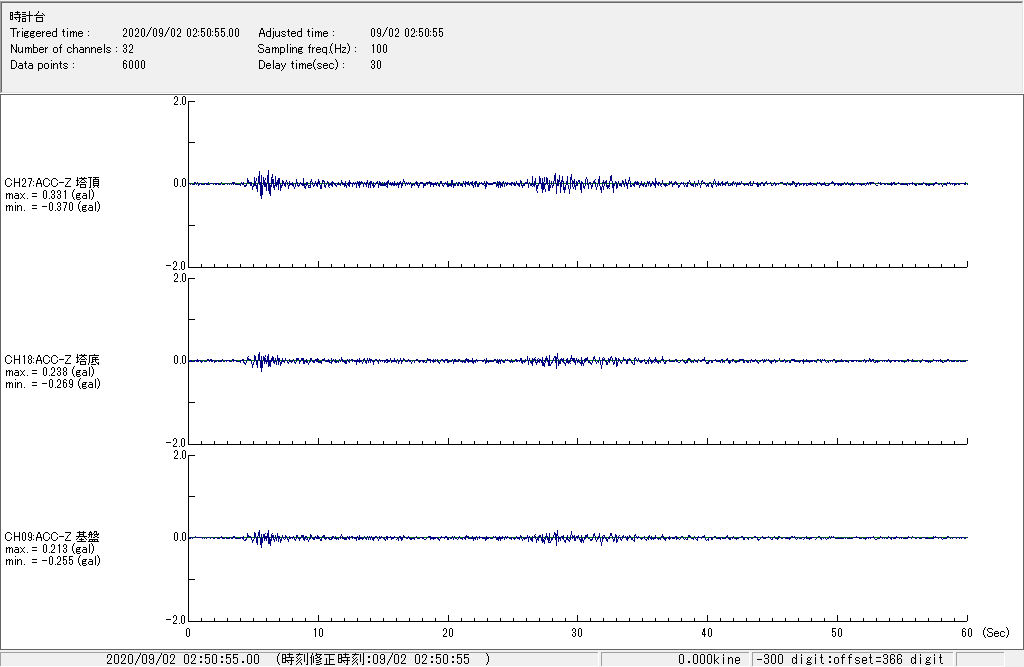This screenshot has height=667, width=1024.
Task: Click the Number of channels value 32
Action: point(128,49)
